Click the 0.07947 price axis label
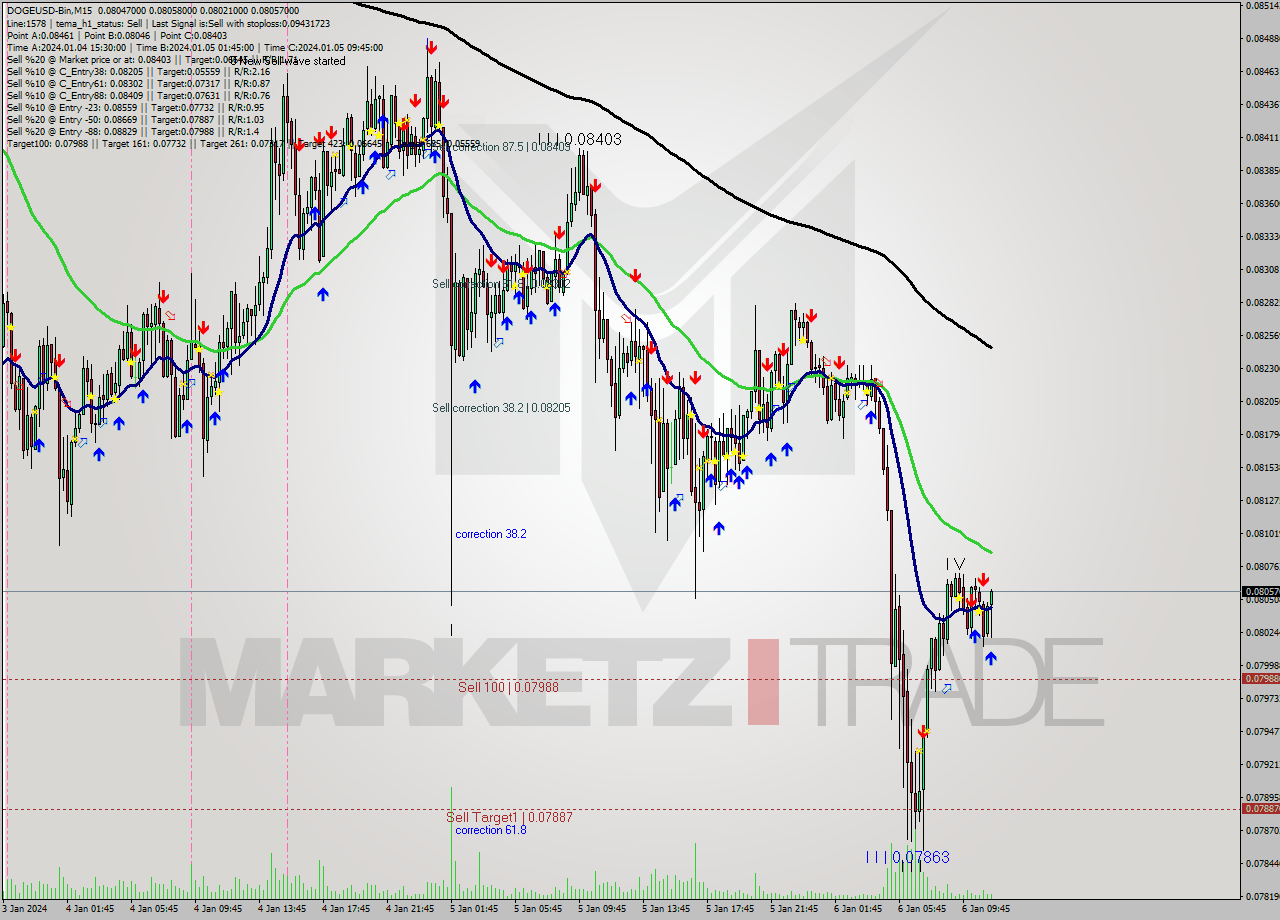Viewport: 1280px width, 920px height. pyautogui.click(x=1262, y=731)
